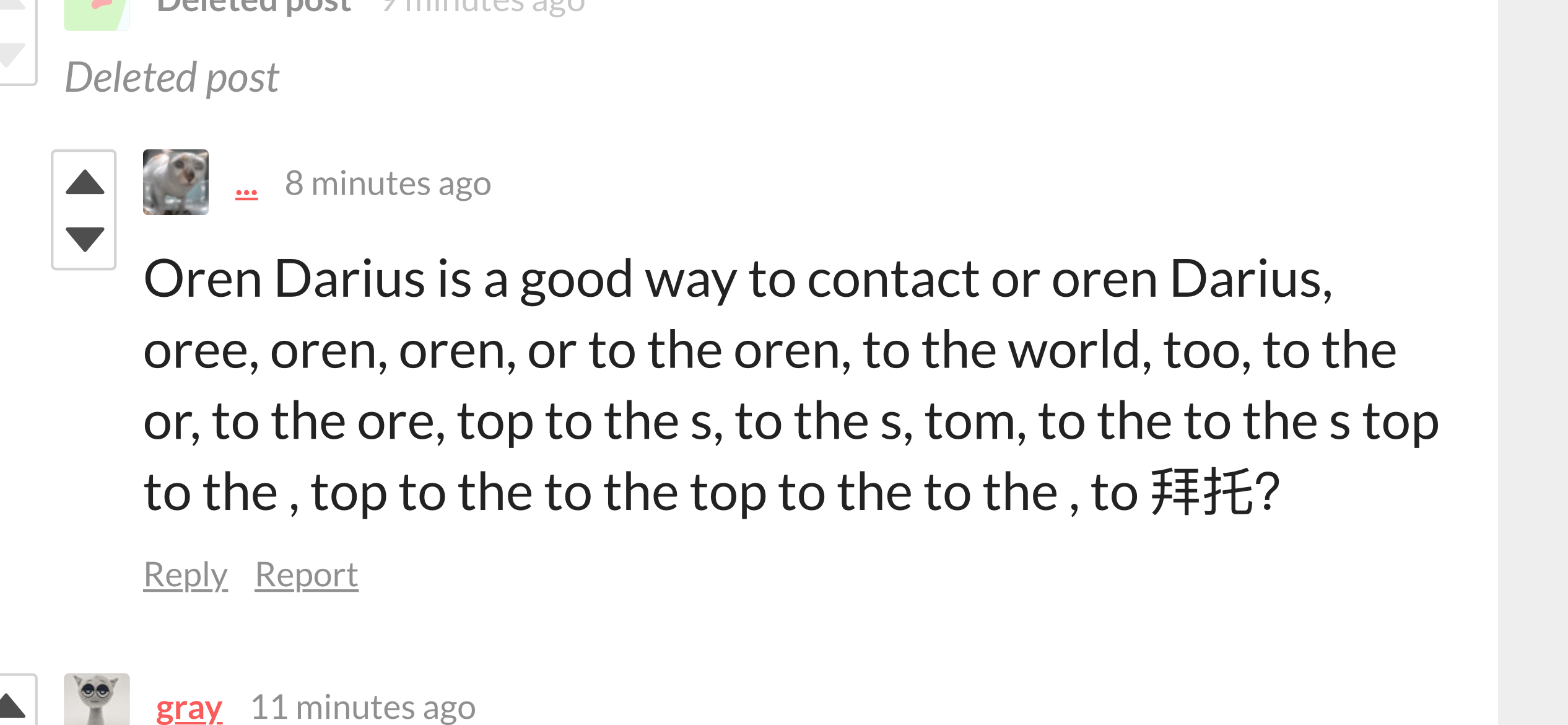Upvote the Oren Darius comment
Viewport: 1568px width, 725px height.
tap(85, 182)
